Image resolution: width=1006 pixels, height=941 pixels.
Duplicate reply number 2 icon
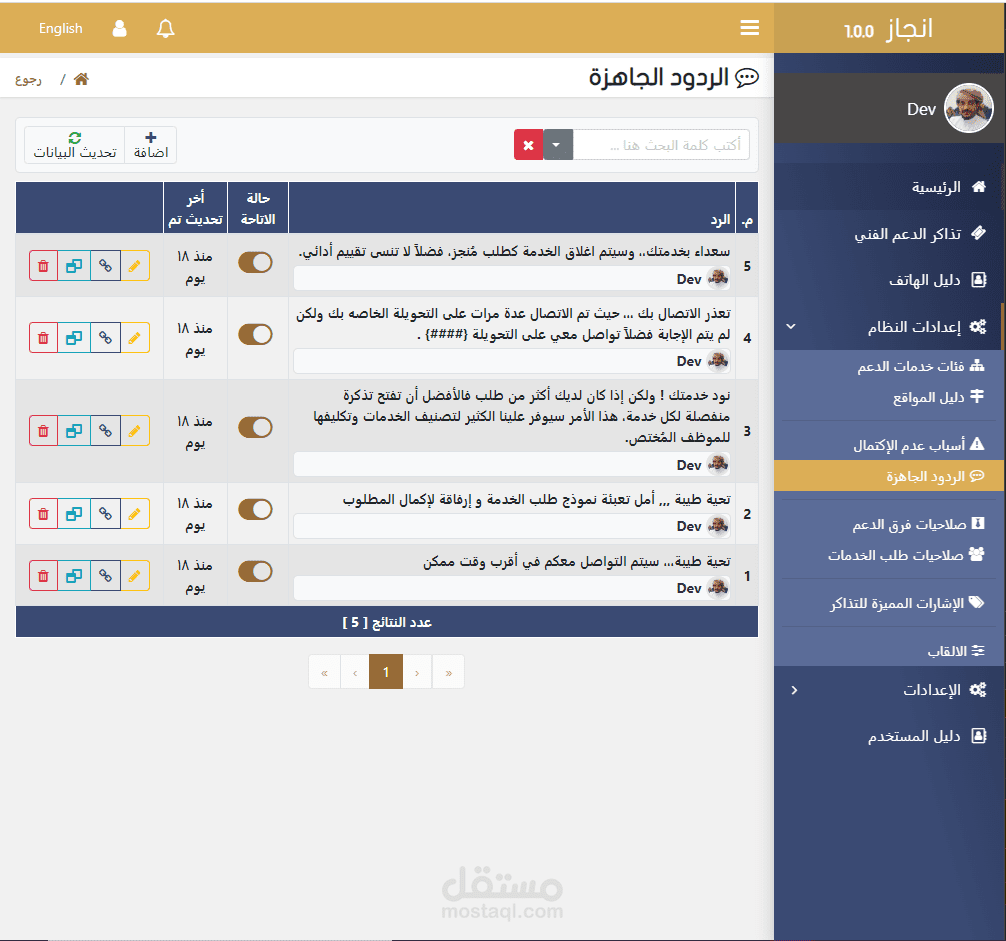[74, 514]
